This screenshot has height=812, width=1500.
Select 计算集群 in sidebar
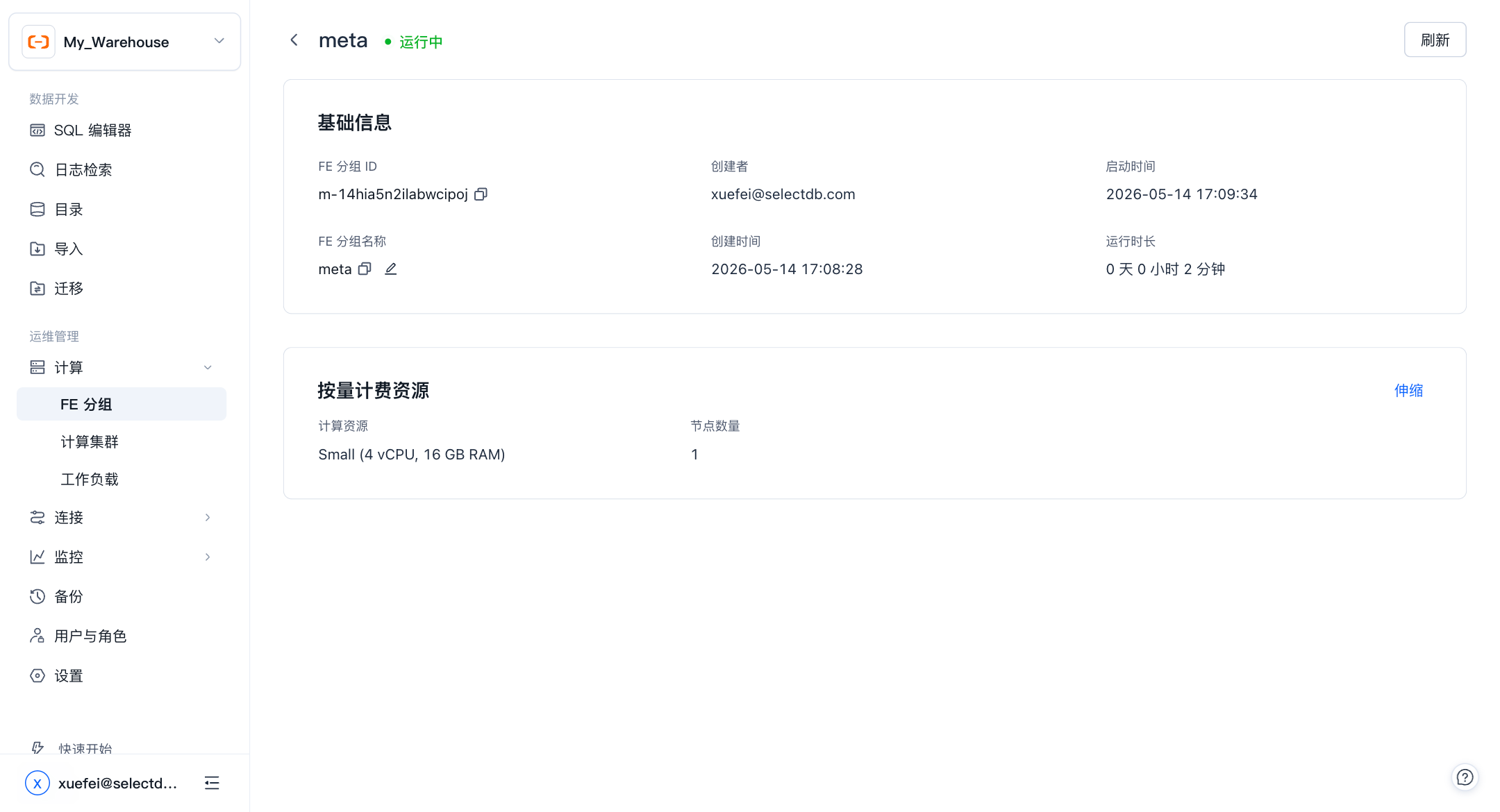point(122,442)
